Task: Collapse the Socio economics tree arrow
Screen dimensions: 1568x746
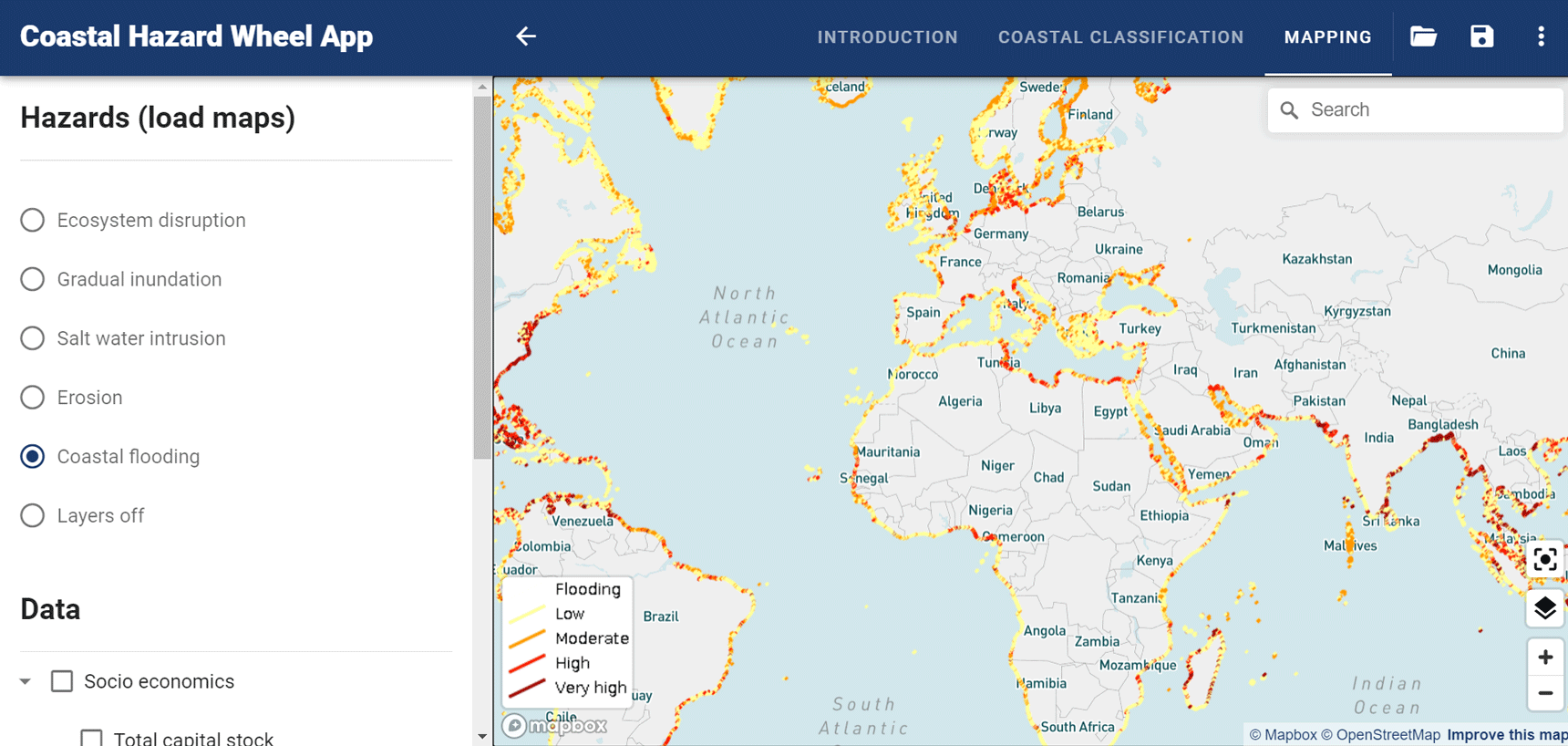Action: [26, 681]
